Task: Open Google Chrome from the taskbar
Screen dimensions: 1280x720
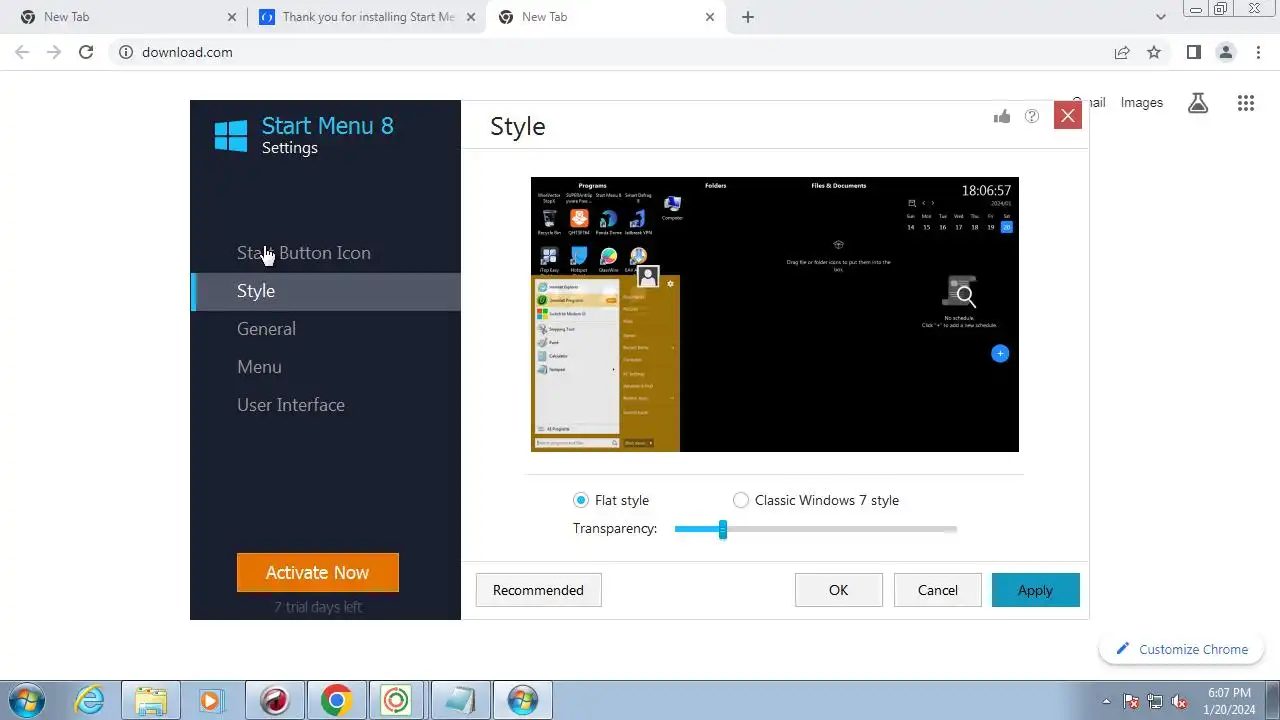Action: click(x=335, y=700)
